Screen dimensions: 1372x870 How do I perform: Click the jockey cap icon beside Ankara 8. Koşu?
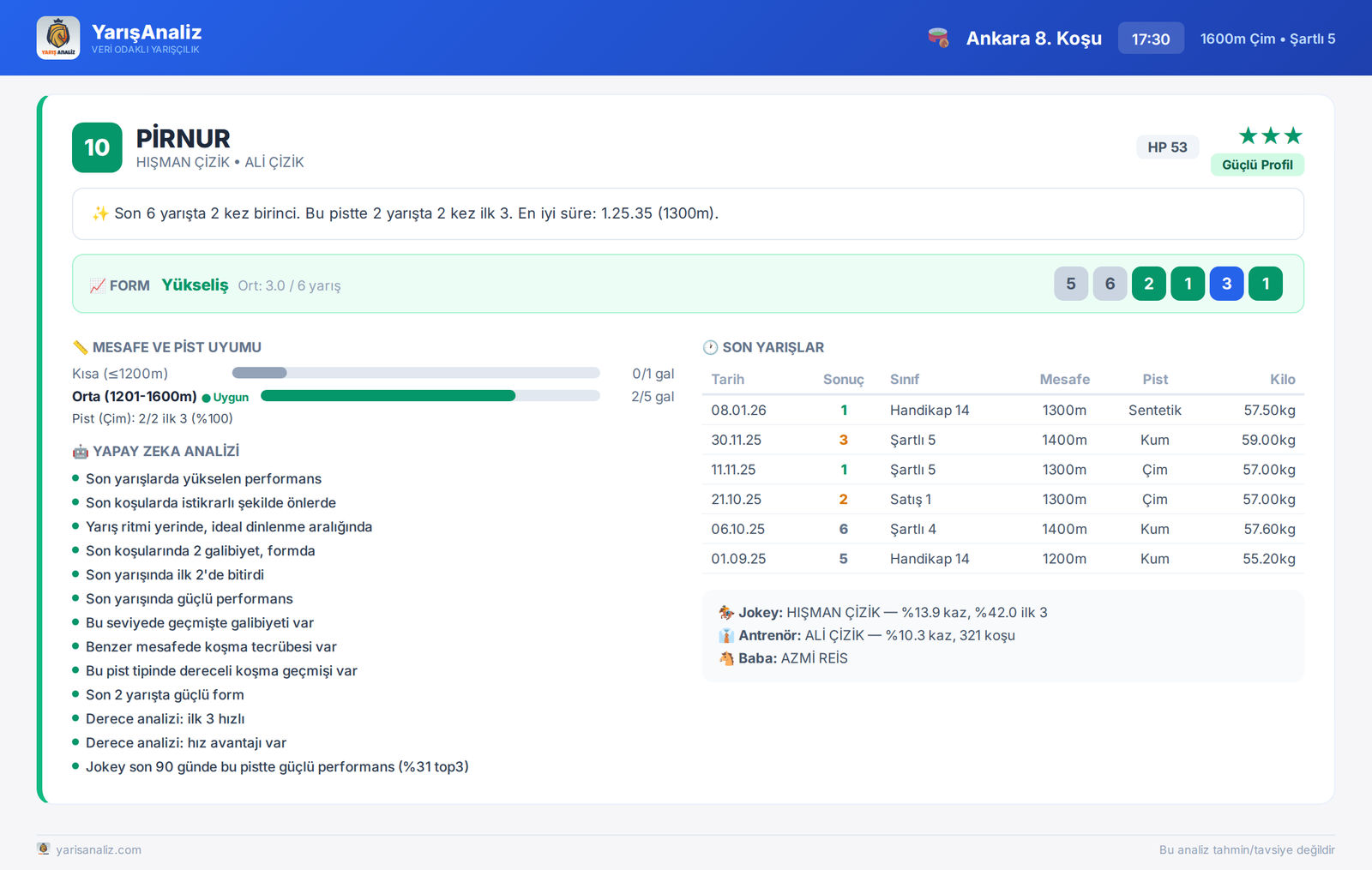(938, 38)
